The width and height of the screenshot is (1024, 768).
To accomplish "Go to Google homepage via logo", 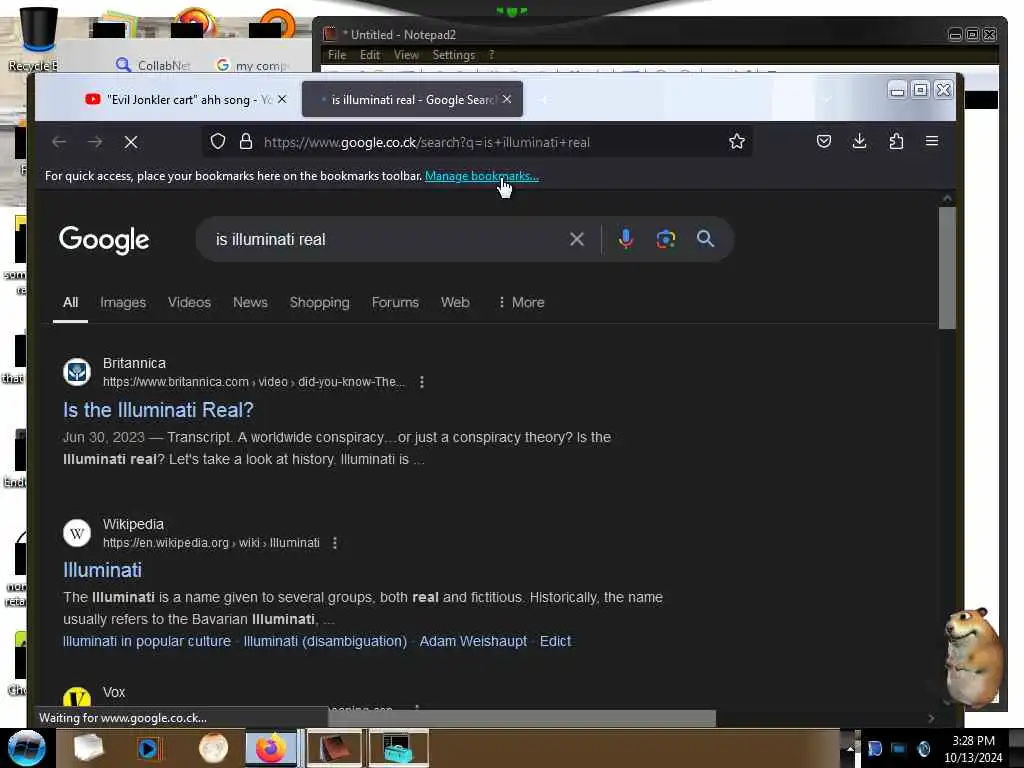I will (104, 240).
